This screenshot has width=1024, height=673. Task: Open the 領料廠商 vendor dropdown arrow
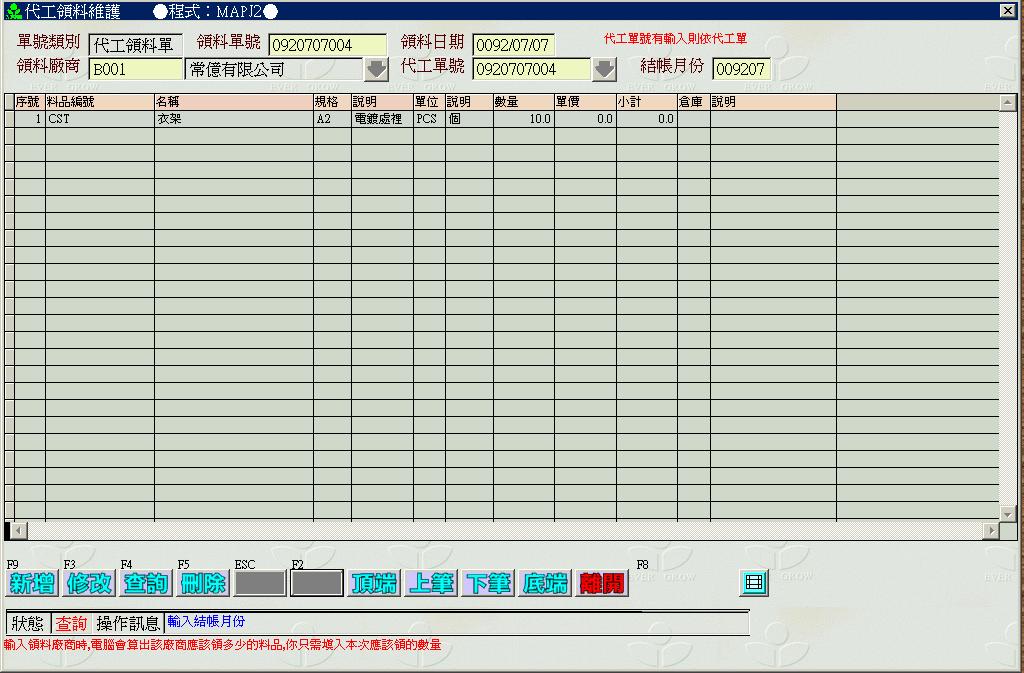click(376, 69)
